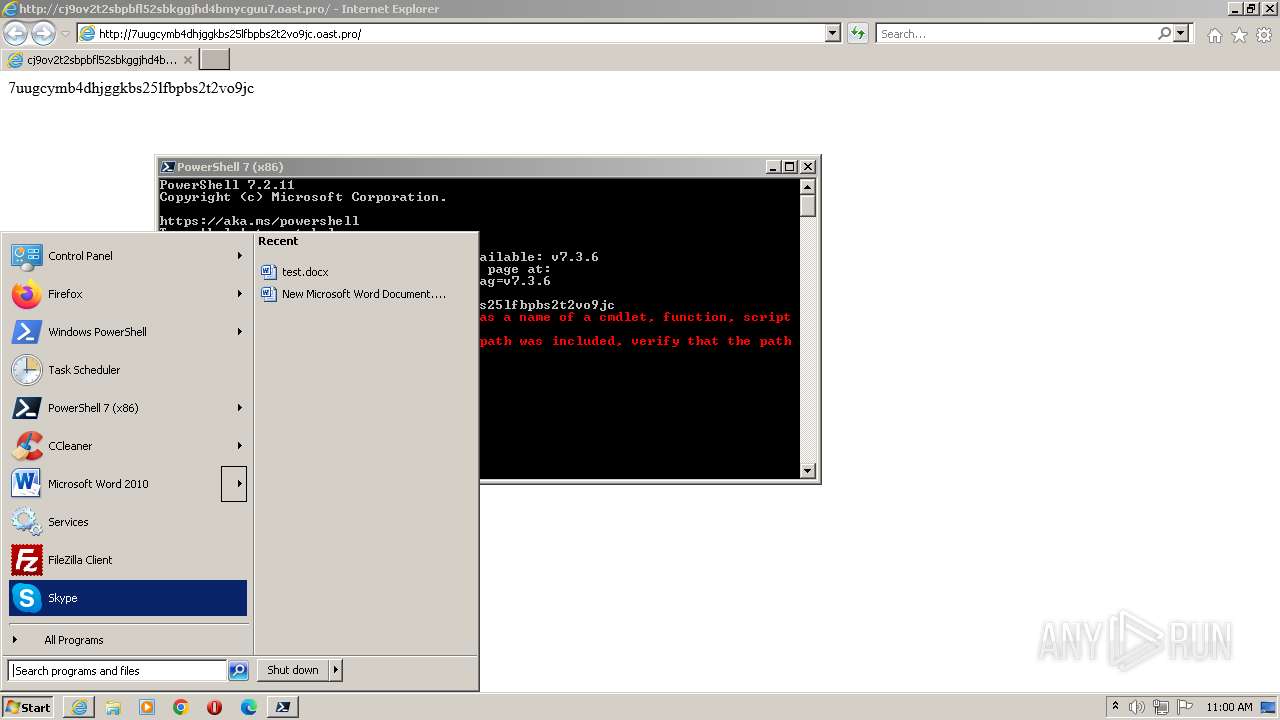Open Internet Explorer Tools gear
Image resolution: width=1280 pixels, height=720 pixels.
(1263, 35)
